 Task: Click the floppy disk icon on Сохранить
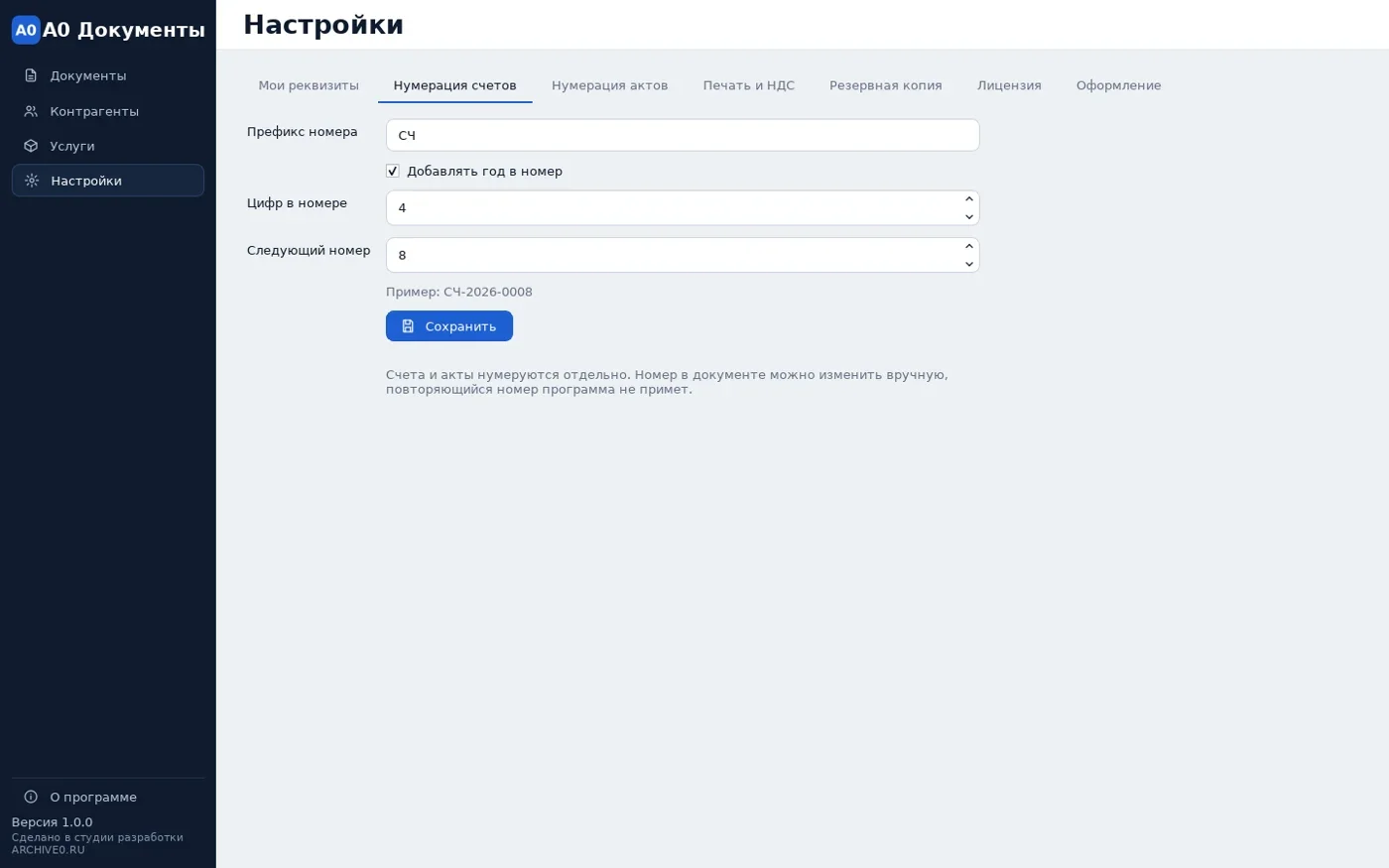tap(408, 326)
